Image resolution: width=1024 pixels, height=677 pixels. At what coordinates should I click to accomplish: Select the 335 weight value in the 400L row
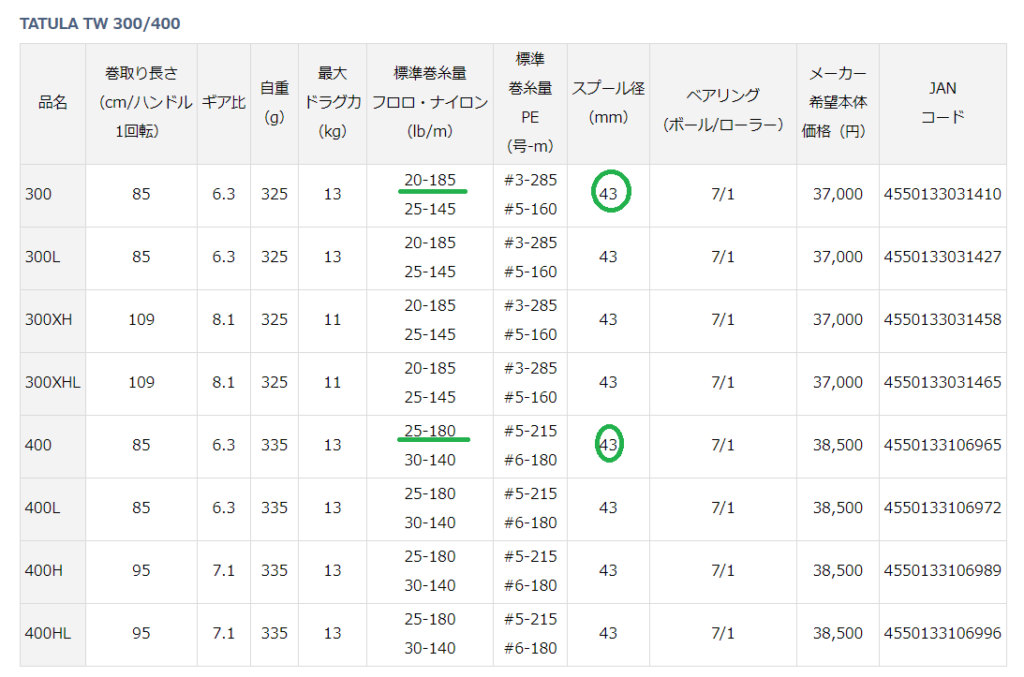[x=274, y=508]
